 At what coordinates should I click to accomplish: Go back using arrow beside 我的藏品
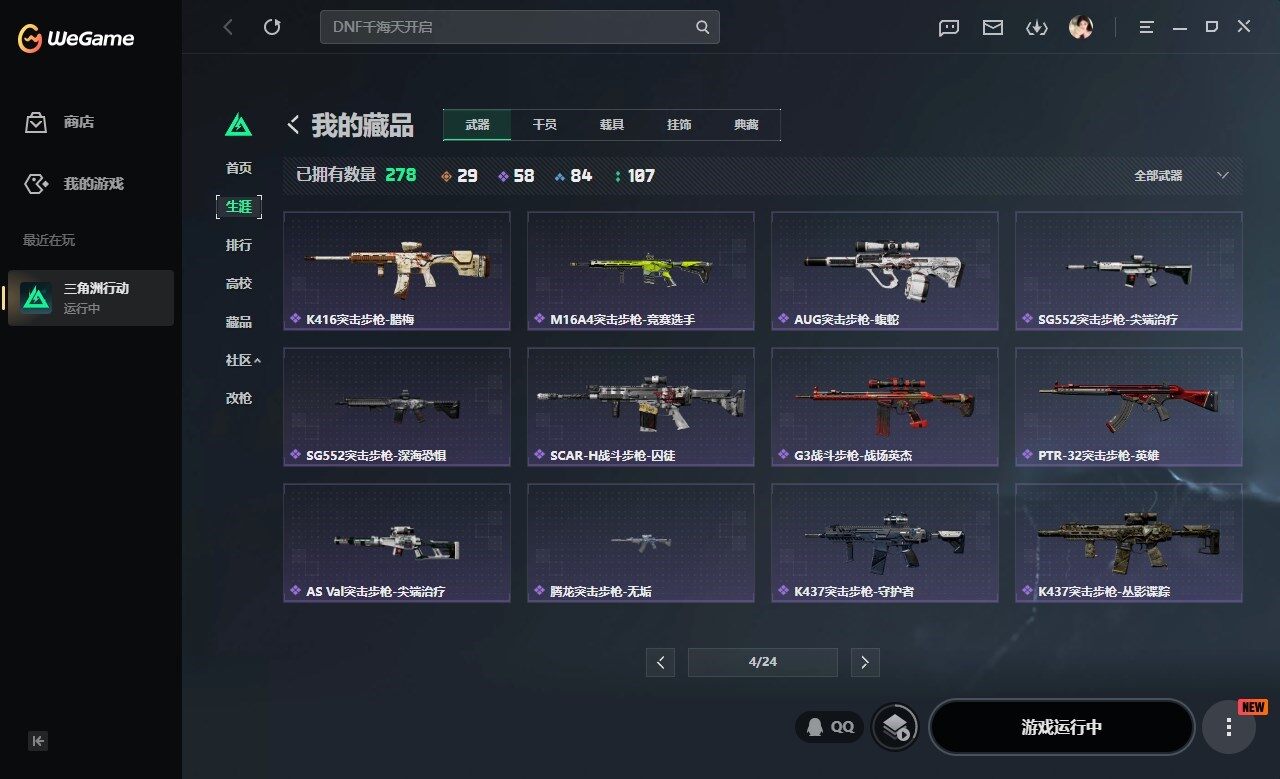click(293, 125)
